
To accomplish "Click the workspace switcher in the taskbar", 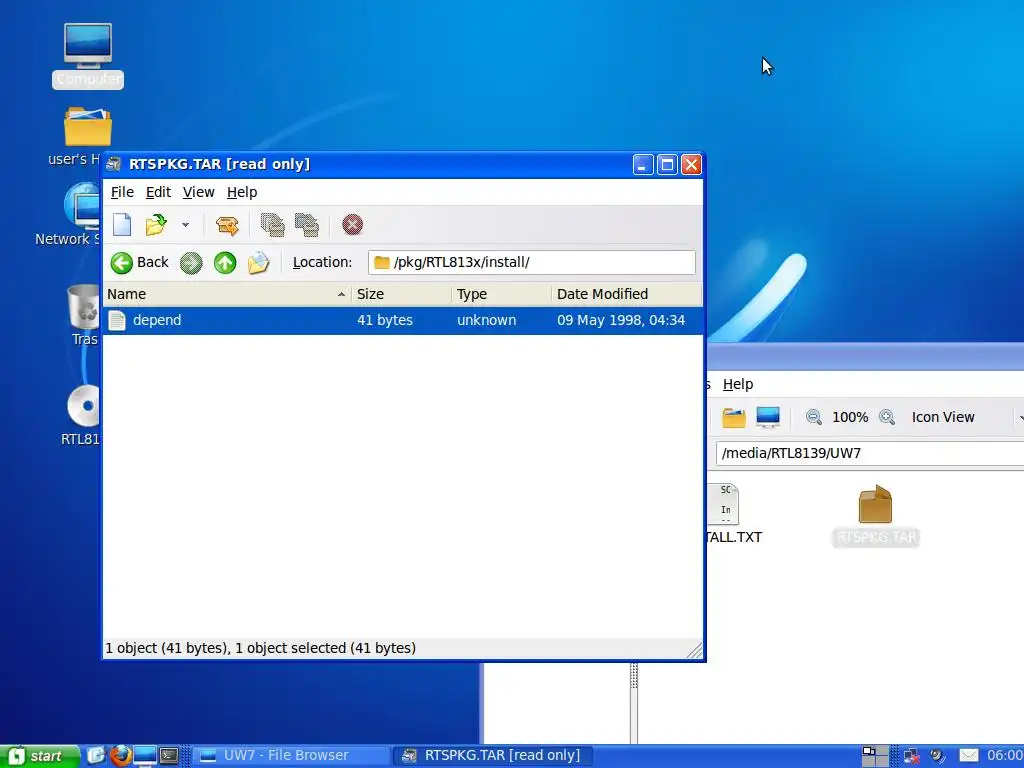I will pyautogui.click(x=875, y=756).
